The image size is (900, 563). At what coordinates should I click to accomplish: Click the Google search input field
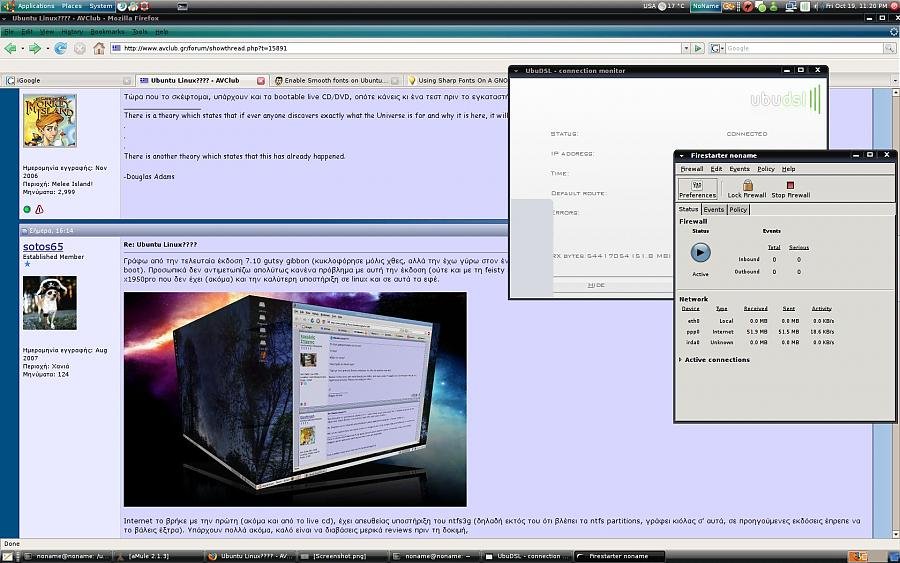coord(804,48)
